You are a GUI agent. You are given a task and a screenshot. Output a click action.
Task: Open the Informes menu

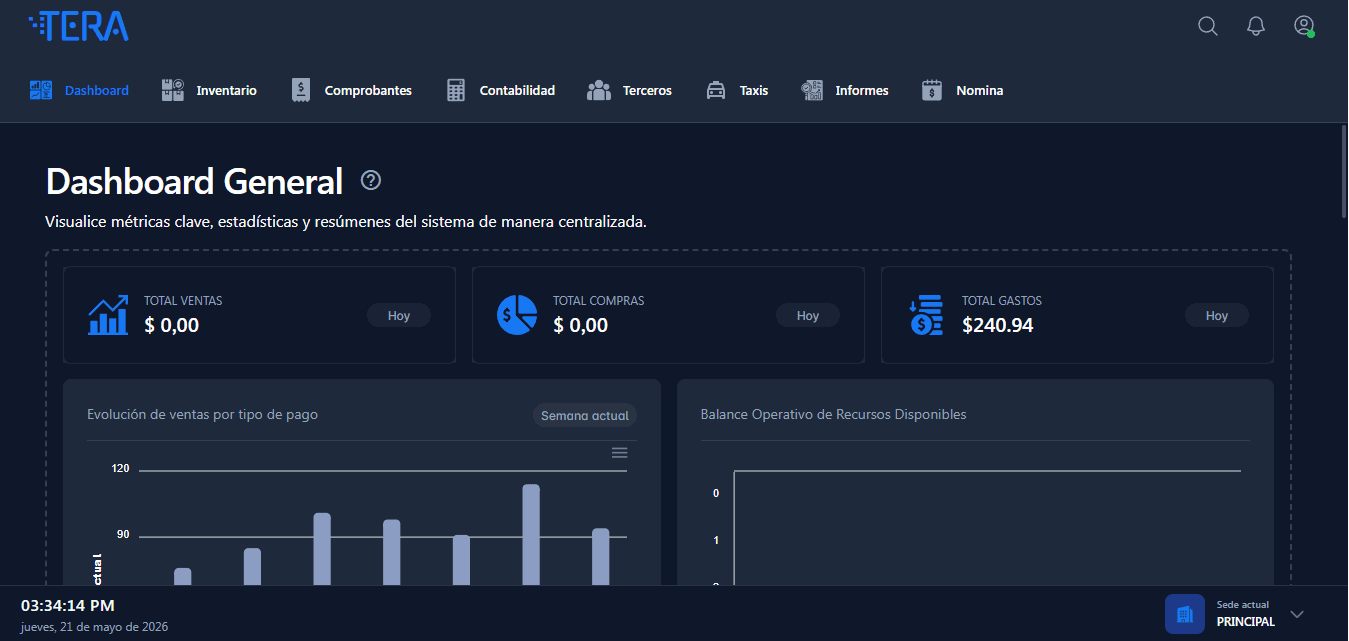(x=862, y=90)
